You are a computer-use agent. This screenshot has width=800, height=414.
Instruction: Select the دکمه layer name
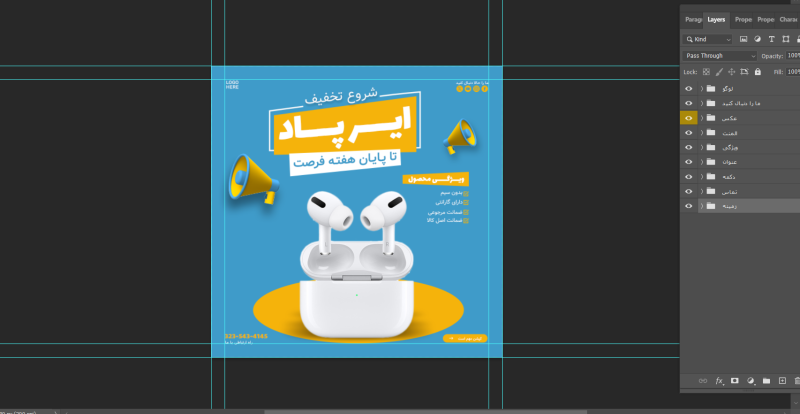pos(729,177)
